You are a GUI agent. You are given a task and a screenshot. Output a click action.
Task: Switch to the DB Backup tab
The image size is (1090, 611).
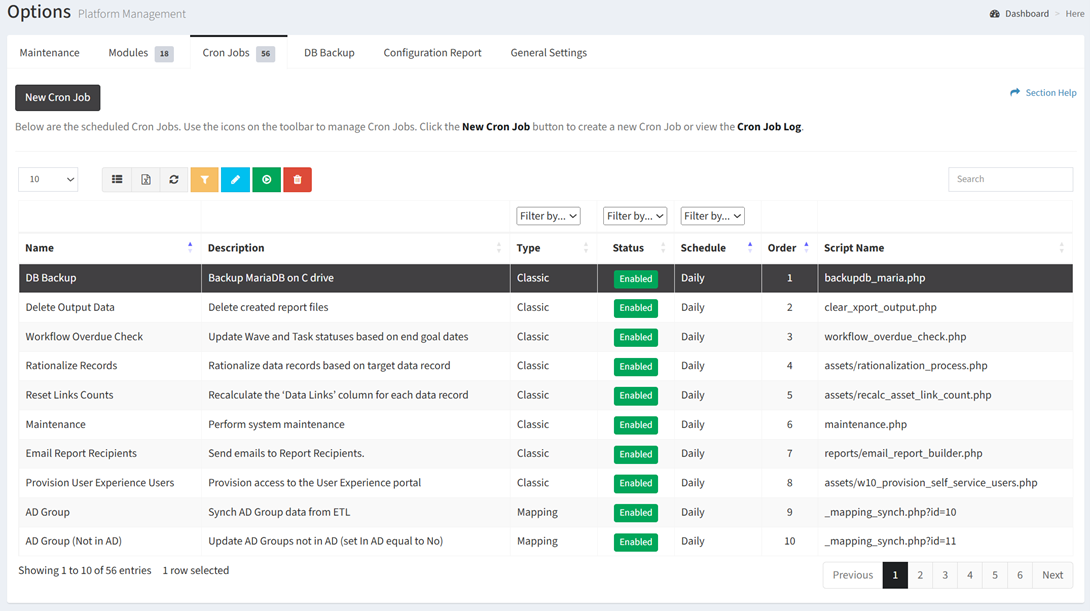329,53
